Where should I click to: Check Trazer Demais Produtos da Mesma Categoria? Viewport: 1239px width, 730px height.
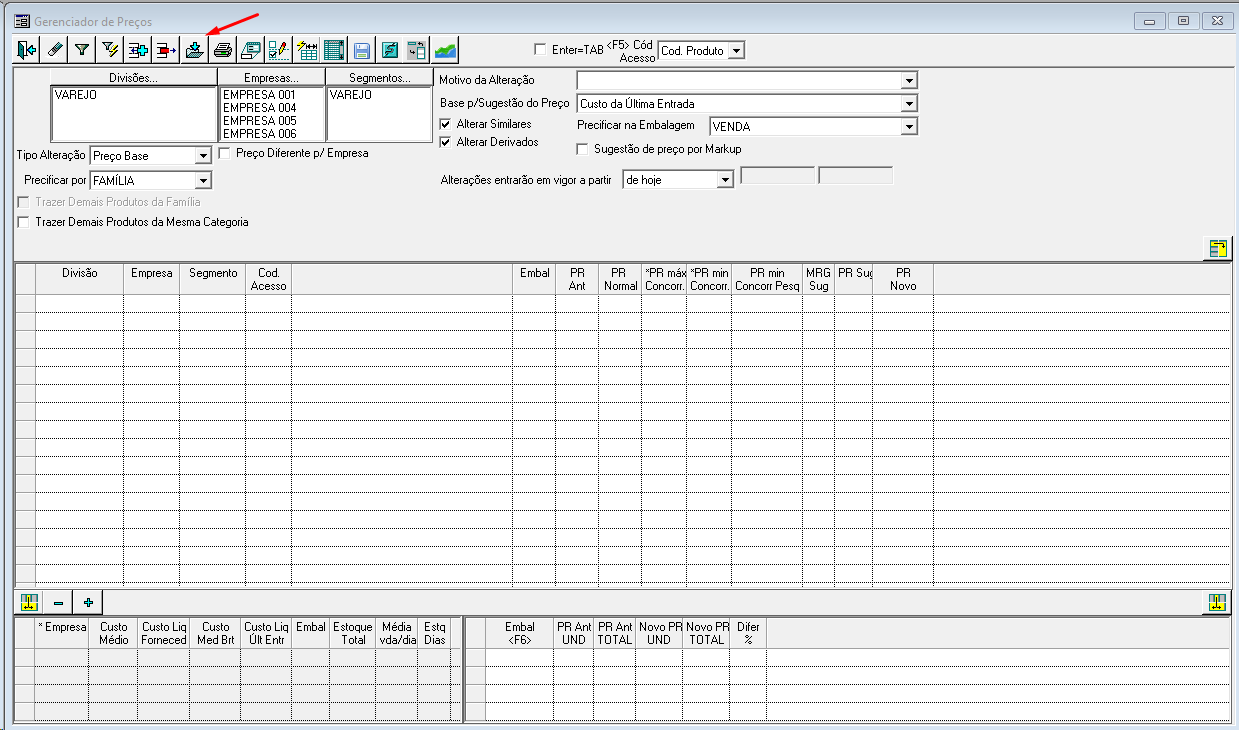[23, 222]
